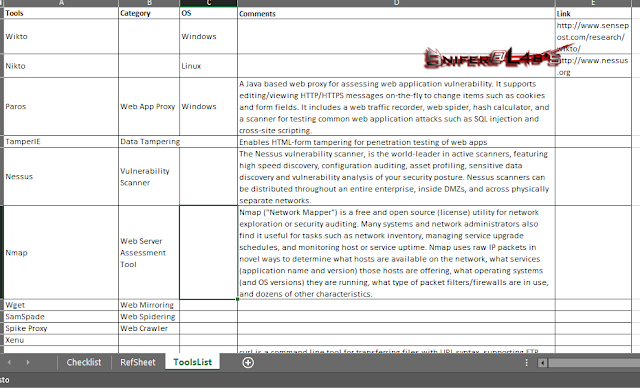Click the horizontal scrollbar track
This screenshot has height=388, width=640.
pos(594,363)
